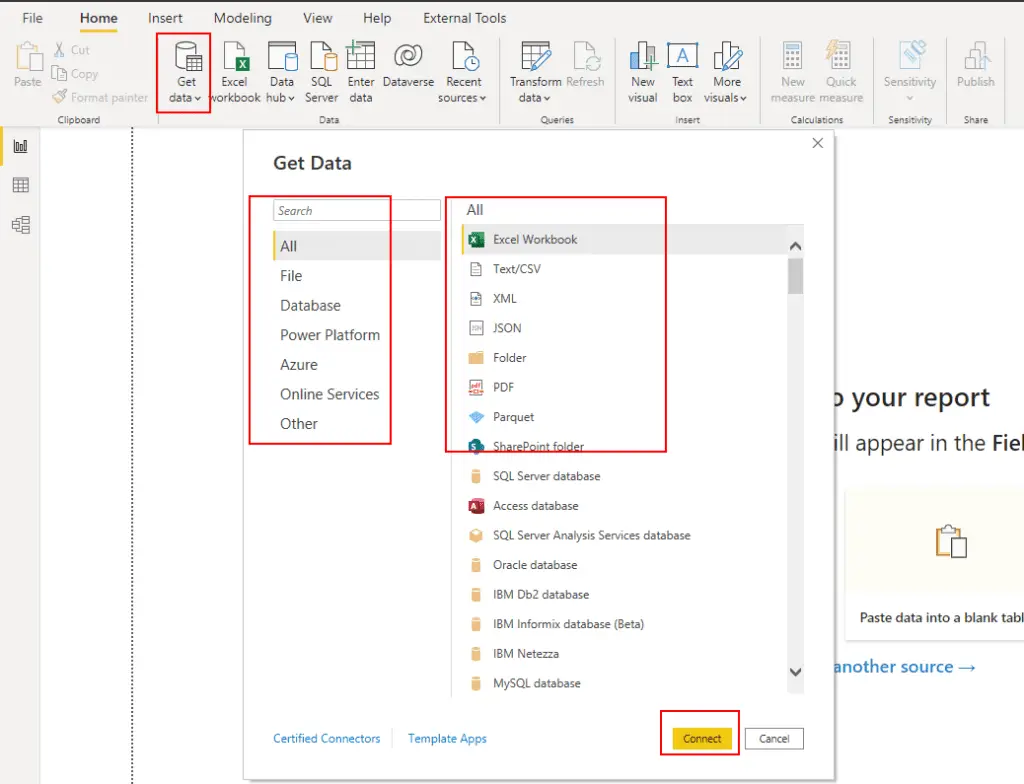Open Dataverse from the ribbon
The width and height of the screenshot is (1024, 784).
coord(408,57)
